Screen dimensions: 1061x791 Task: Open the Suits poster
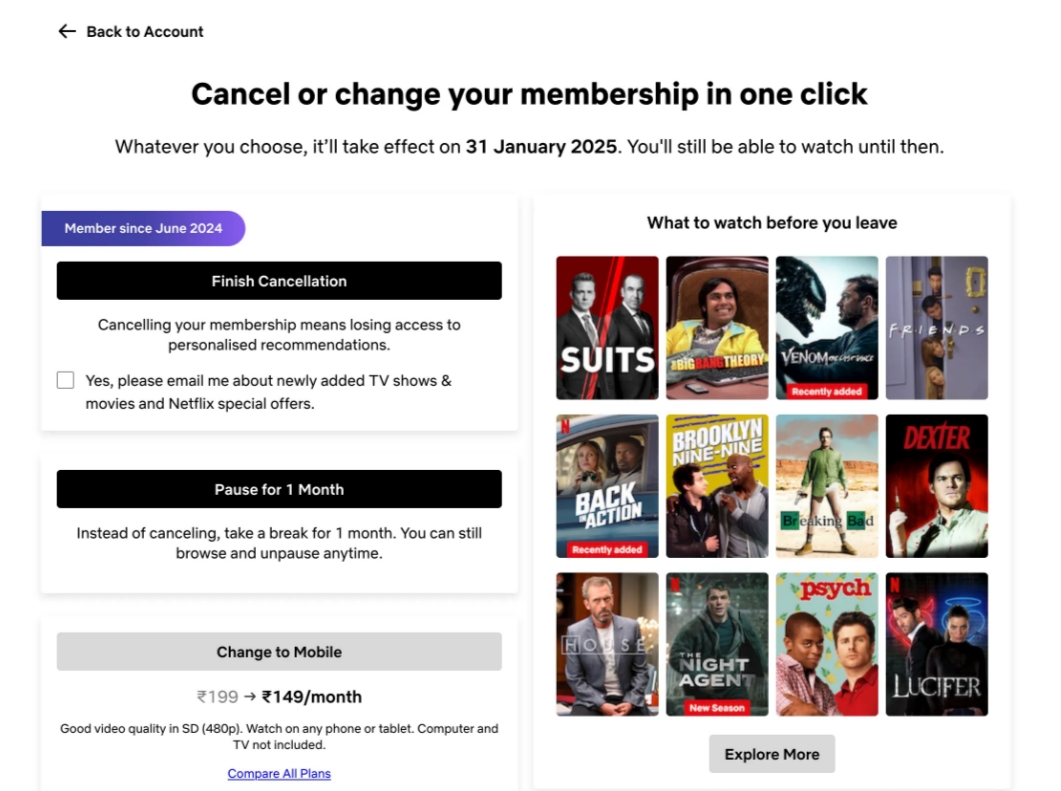[x=607, y=327]
